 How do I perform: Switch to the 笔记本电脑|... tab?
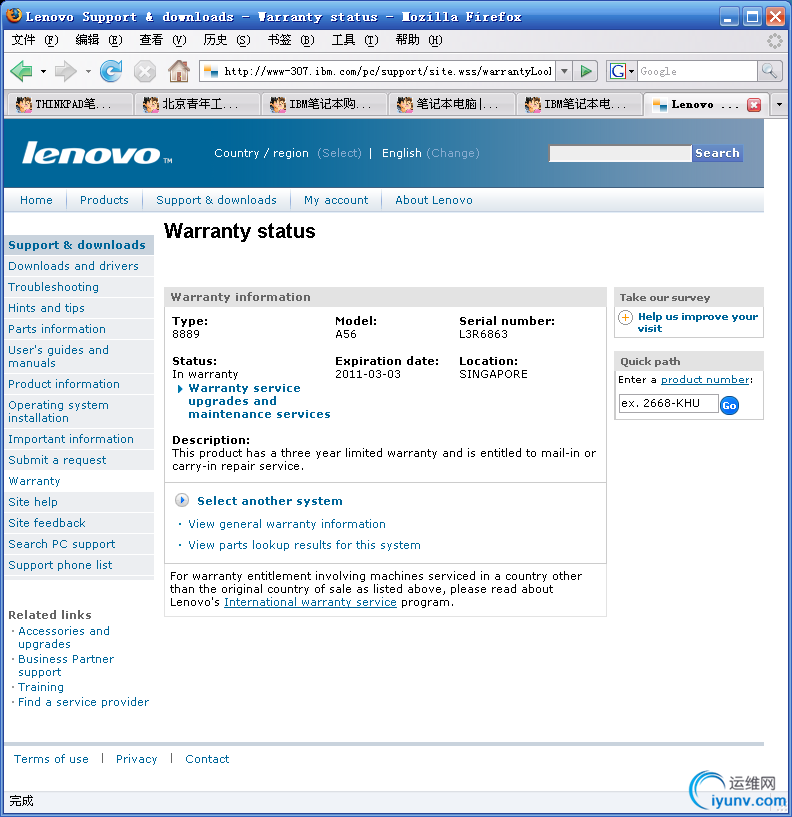coord(451,104)
